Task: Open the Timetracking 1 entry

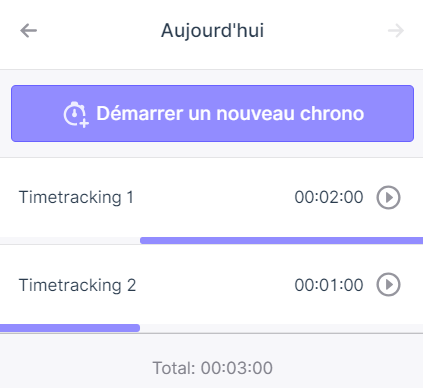Action: coord(211,197)
